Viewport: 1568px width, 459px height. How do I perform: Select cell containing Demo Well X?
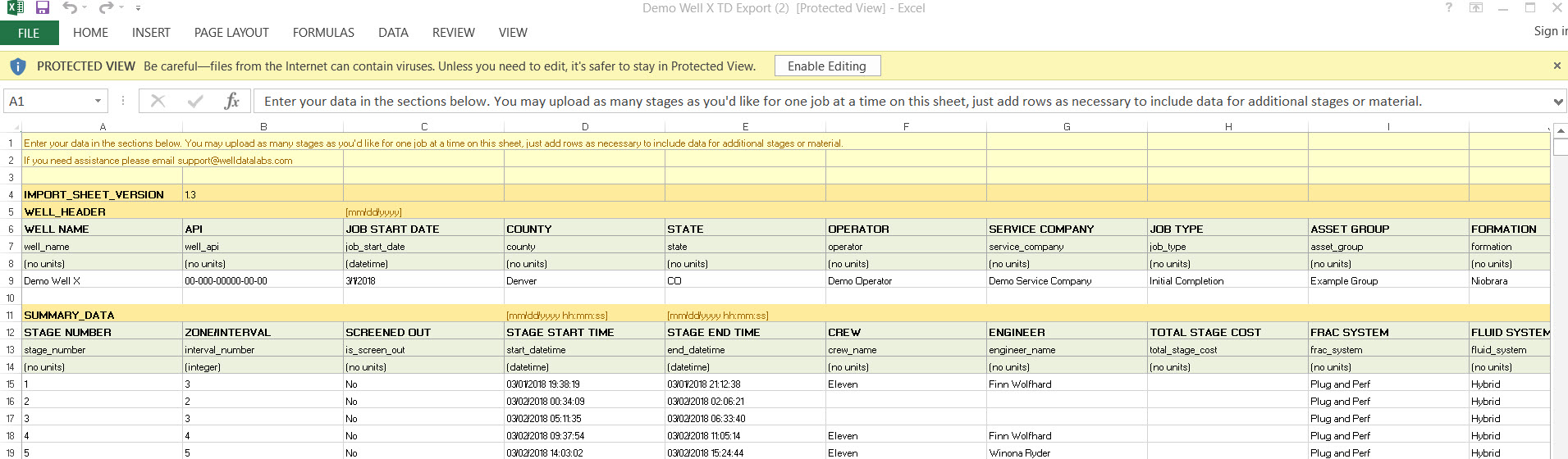[53, 281]
